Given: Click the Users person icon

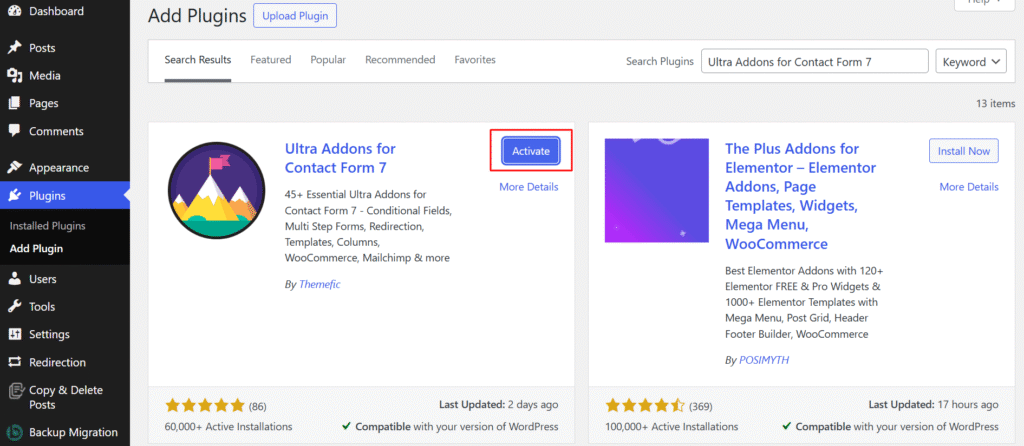Looking at the screenshot, I should pos(14,279).
